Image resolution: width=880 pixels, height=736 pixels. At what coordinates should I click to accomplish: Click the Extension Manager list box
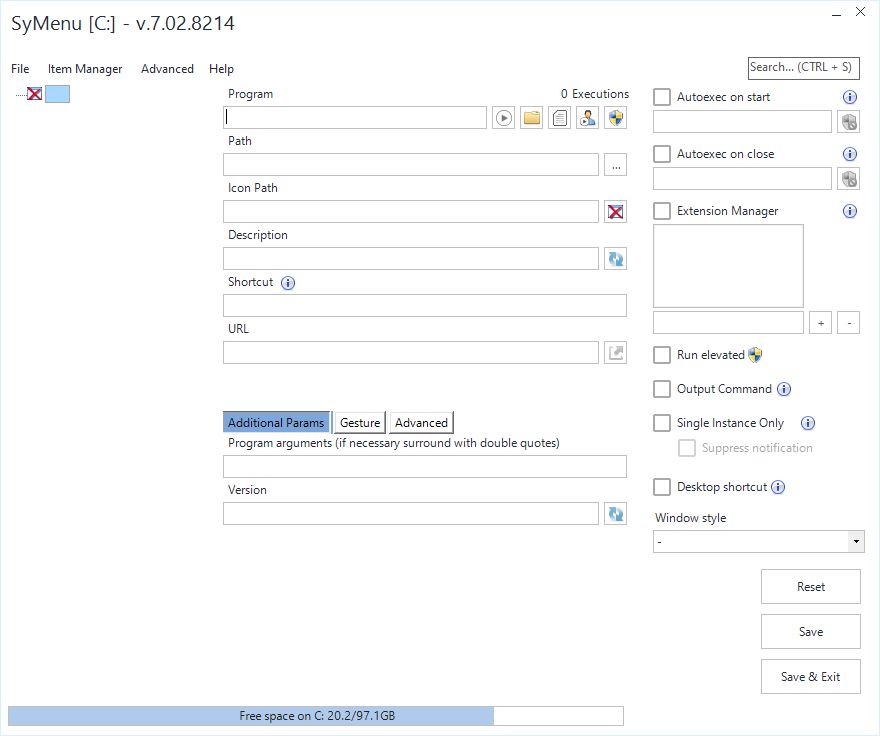(728, 266)
